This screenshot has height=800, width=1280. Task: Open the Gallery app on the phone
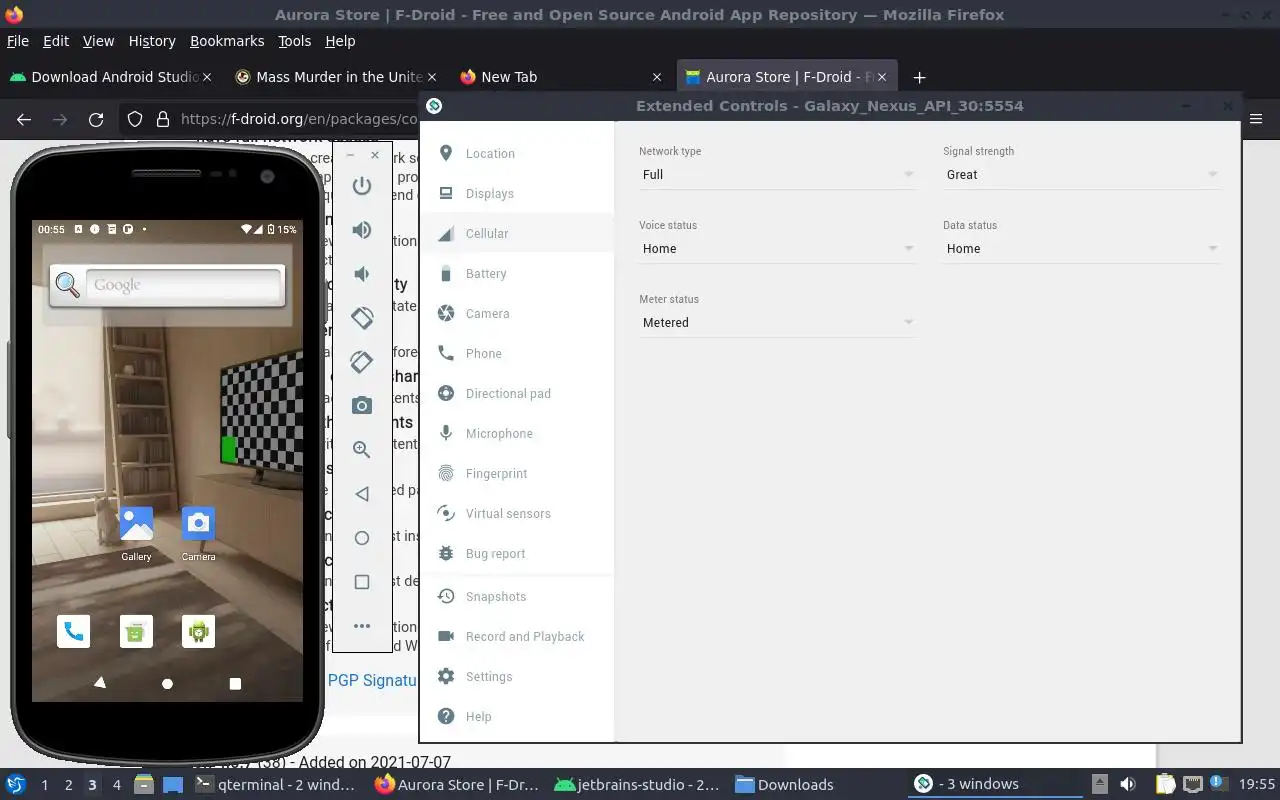click(x=136, y=532)
